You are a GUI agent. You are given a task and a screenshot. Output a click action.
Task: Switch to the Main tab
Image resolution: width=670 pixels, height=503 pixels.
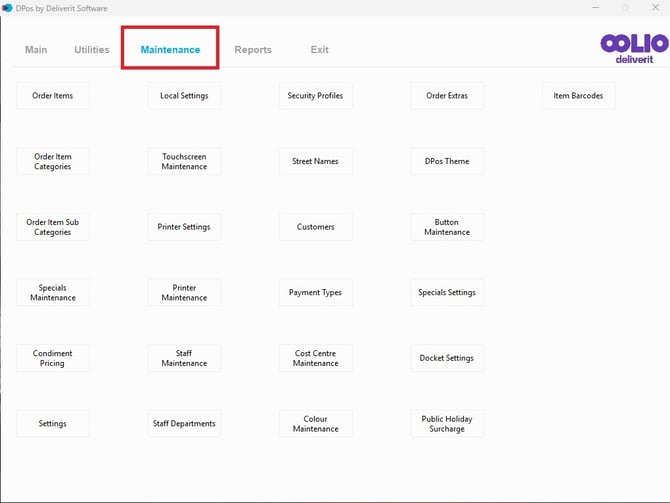[x=36, y=50]
